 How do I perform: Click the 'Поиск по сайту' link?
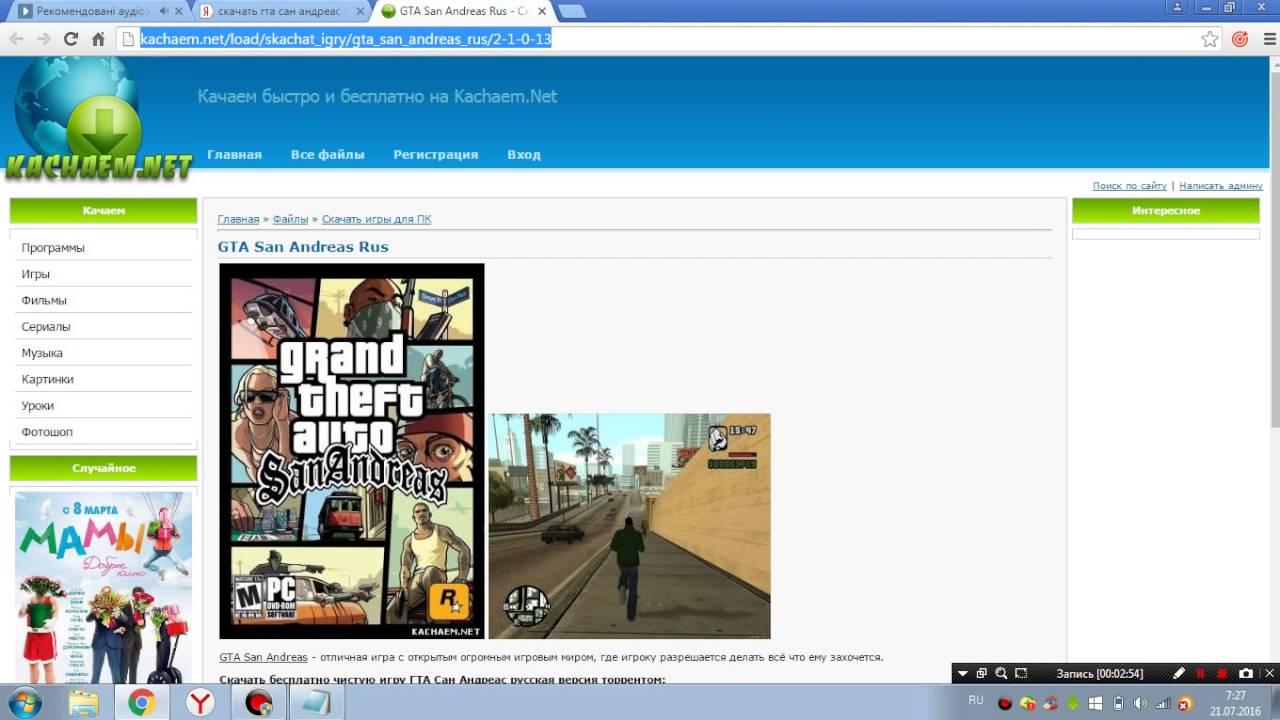pyautogui.click(x=1129, y=186)
